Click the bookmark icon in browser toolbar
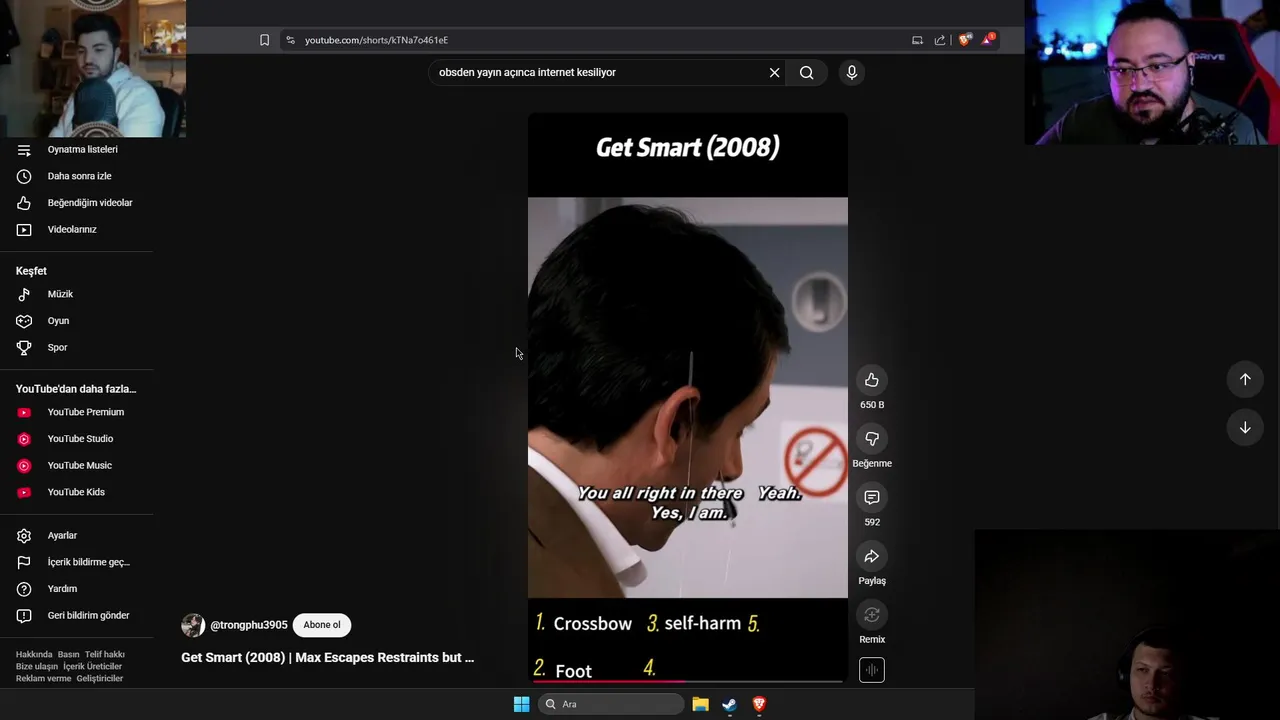This screenshot has width=1280, height=720. 264,40
